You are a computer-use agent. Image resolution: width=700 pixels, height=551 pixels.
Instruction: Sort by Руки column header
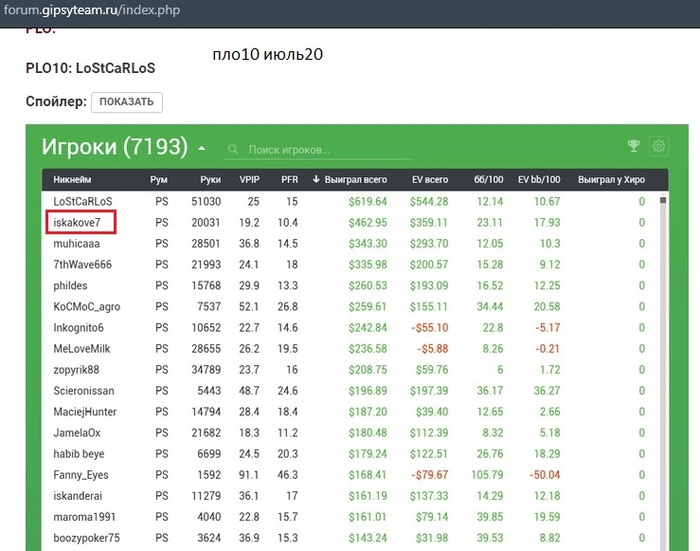coord(210,179)
